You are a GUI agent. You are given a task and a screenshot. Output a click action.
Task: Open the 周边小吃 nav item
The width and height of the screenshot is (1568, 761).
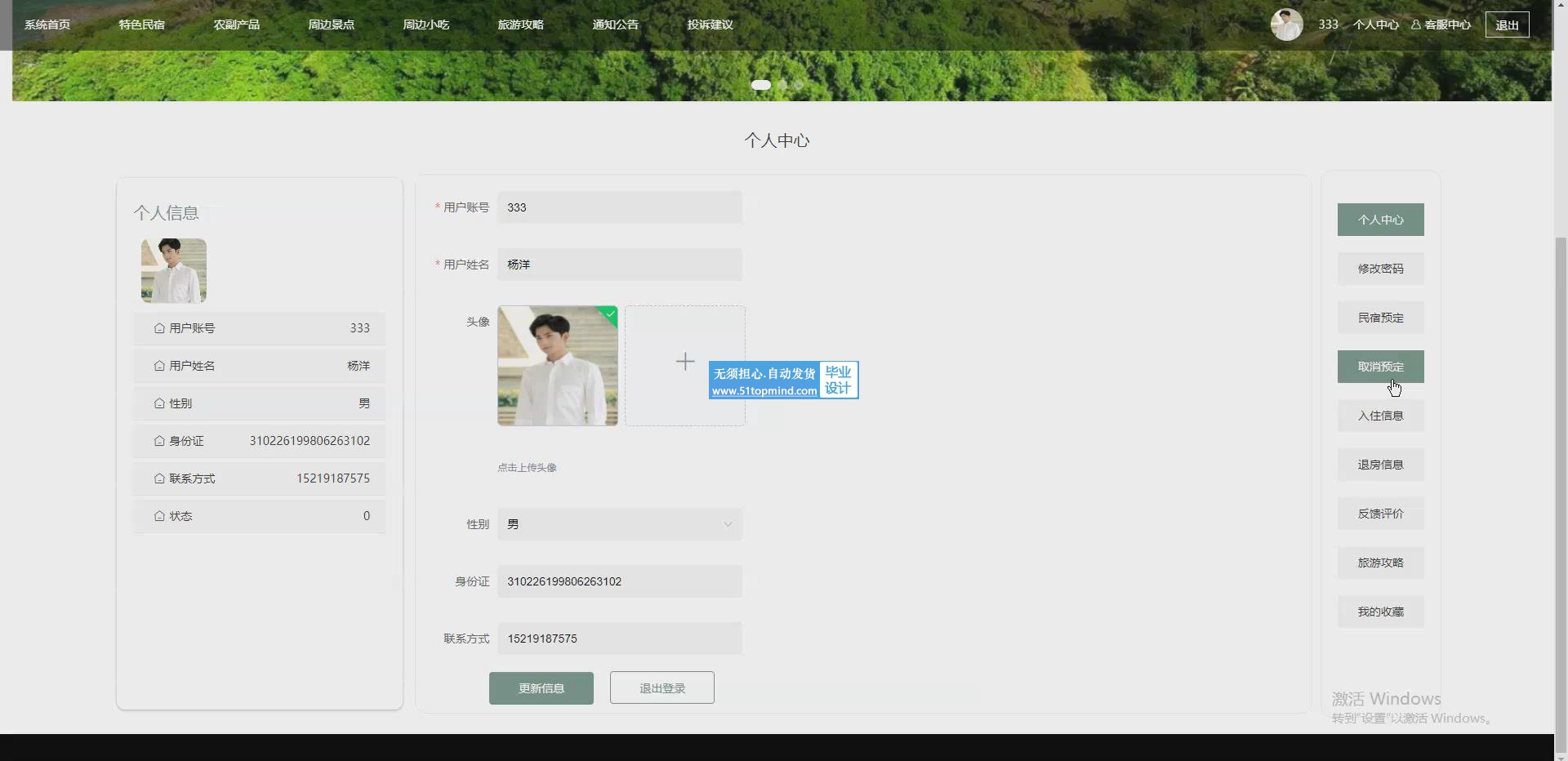(426, 24)
